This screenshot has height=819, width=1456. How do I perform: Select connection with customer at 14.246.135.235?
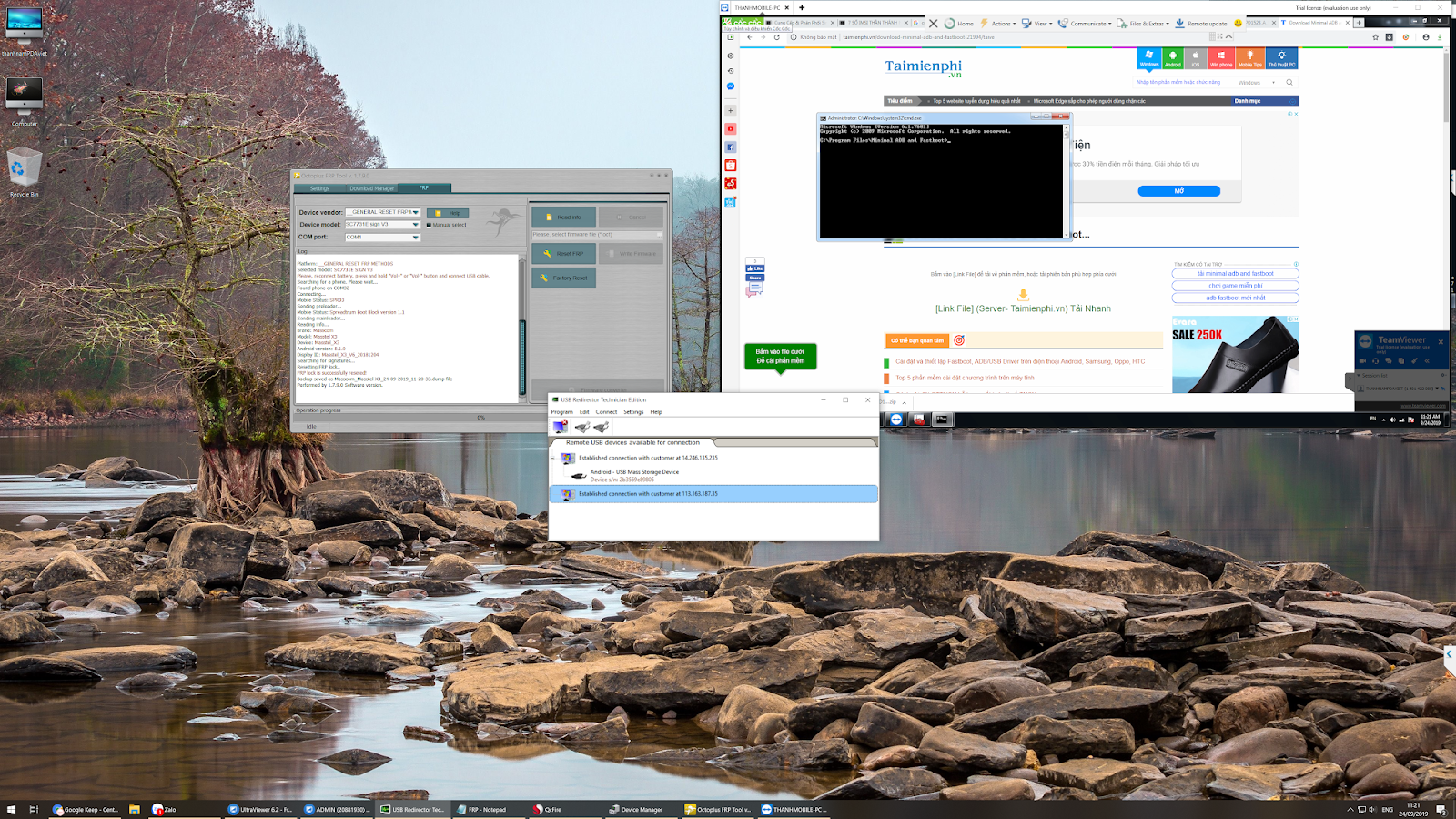coord(648,458)
